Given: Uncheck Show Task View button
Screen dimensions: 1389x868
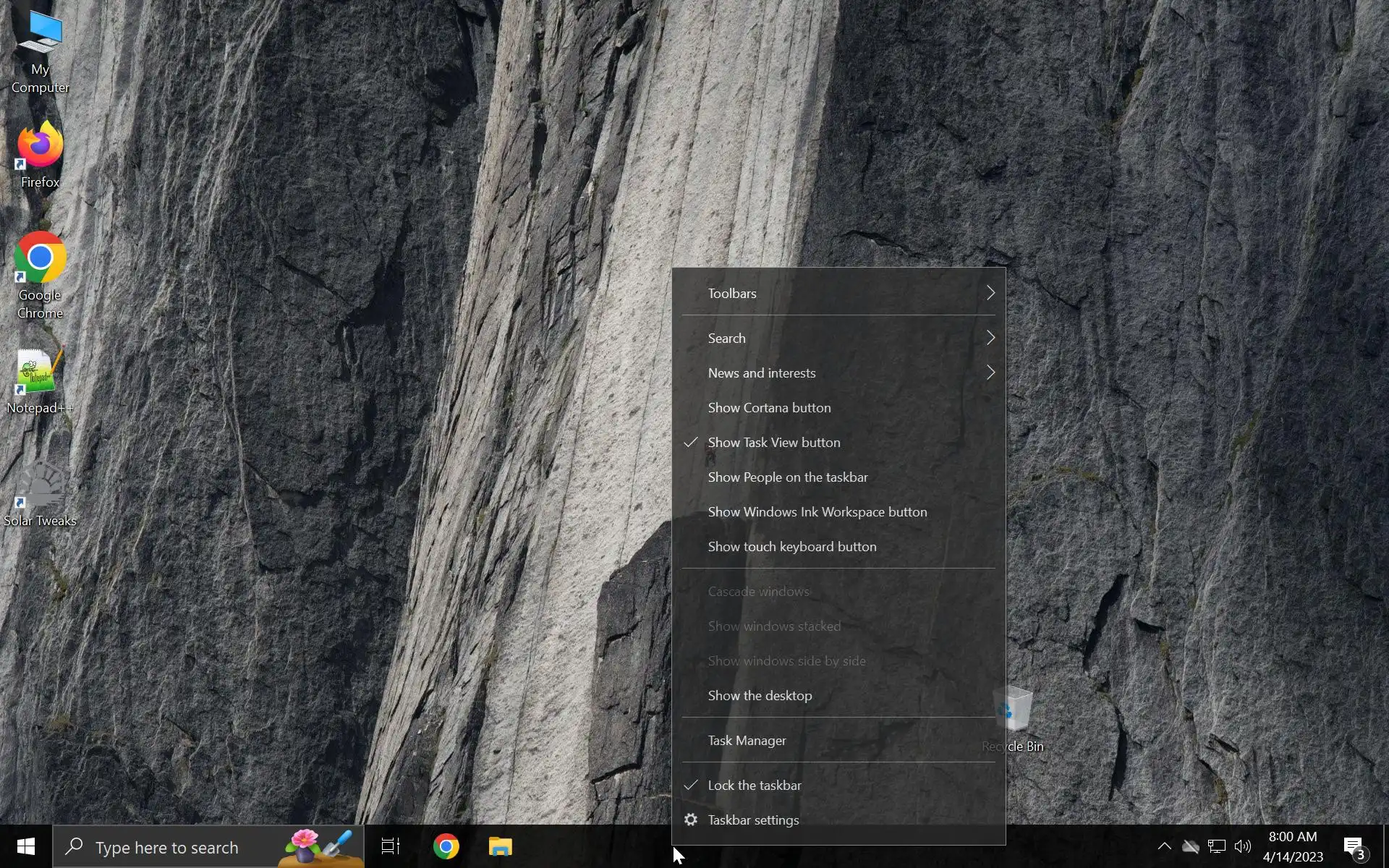Looking at the screenshot, I should pos(773,443).
